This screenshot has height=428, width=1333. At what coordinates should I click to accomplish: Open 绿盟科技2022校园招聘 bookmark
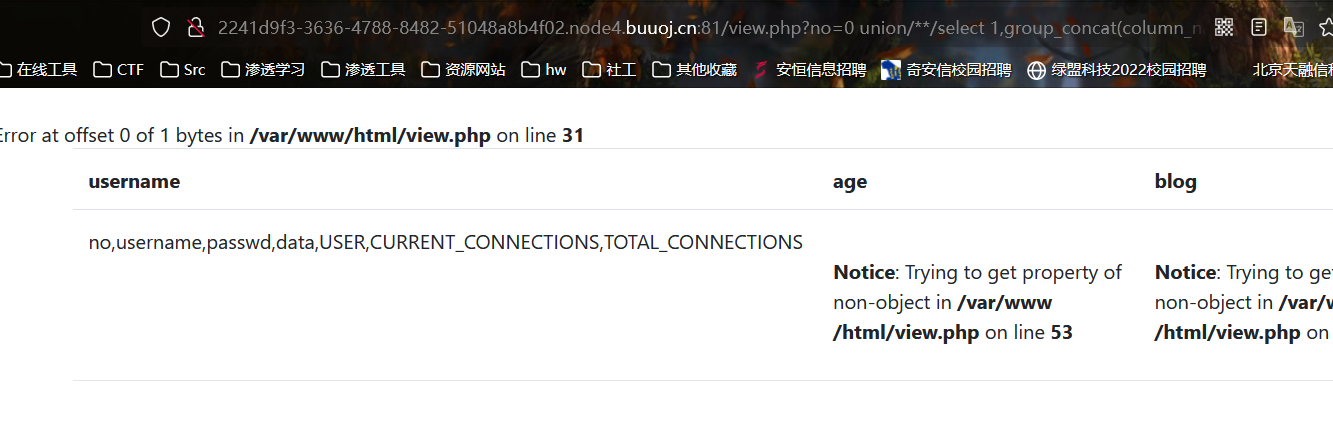point(1116,70)
